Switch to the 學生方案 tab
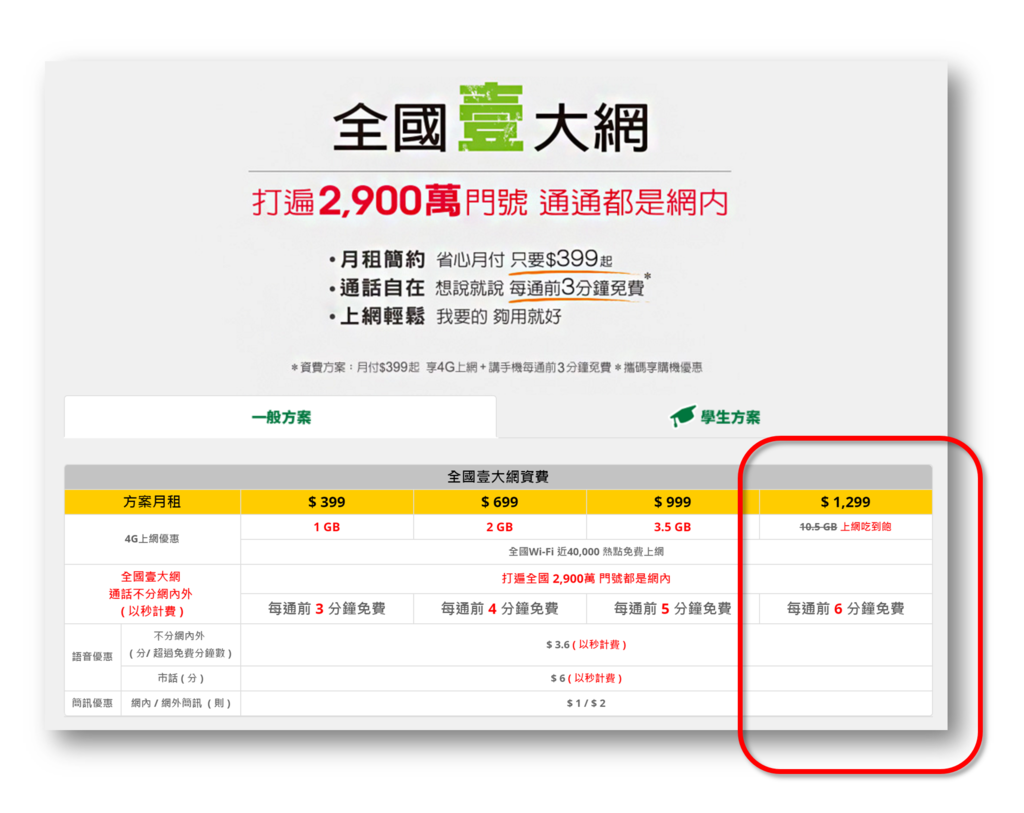Viewport: 1024px width, 813px height. 725,415
